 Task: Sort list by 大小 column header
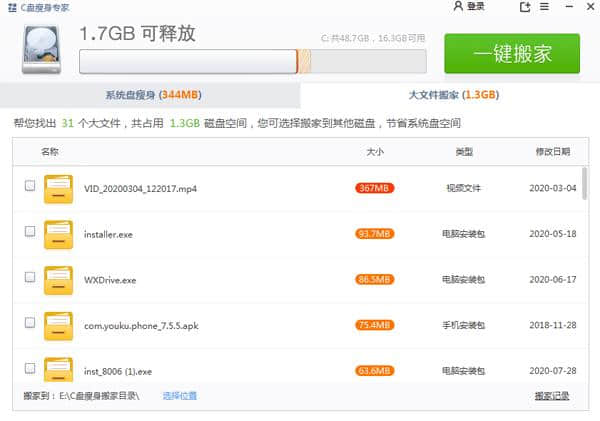click(375, 152)
